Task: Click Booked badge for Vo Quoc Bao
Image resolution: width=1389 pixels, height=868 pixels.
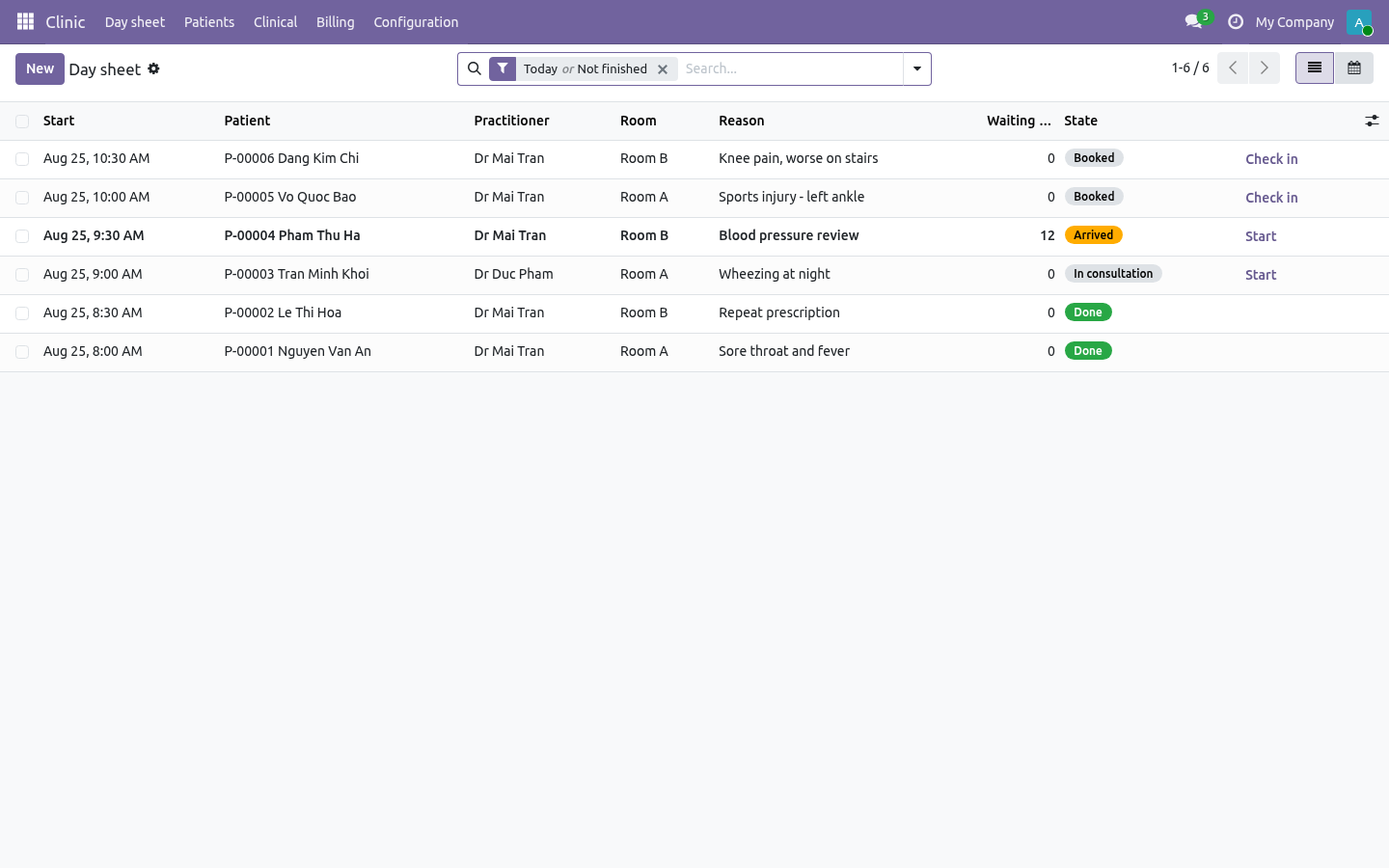Action: pos(1094,197)
